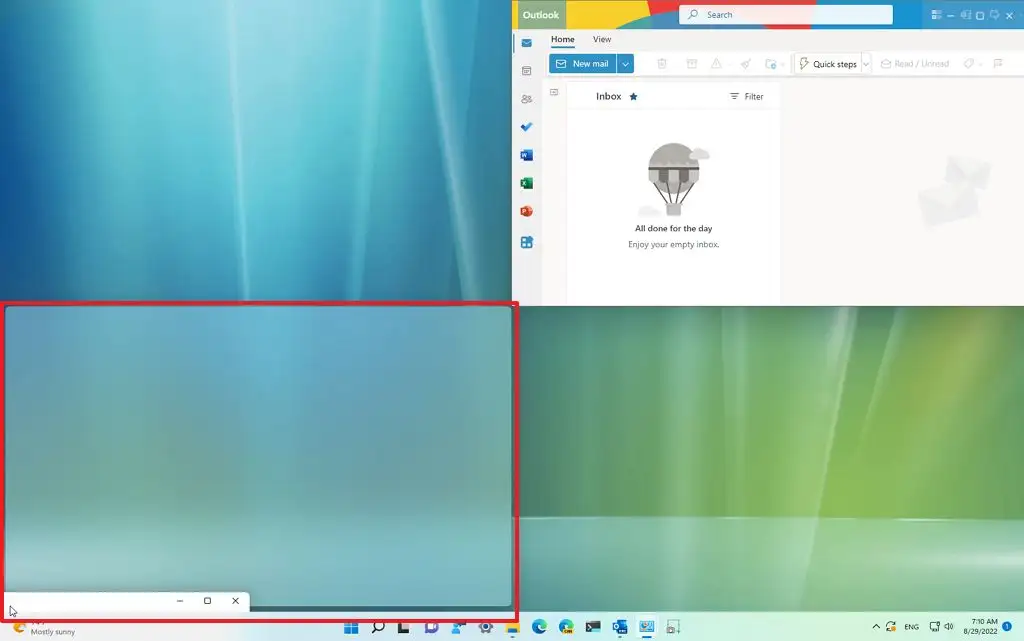Open the Calendar icon in Outlook sidebar
This screenshot has width=1024, height=641.
tap(527, 71)
